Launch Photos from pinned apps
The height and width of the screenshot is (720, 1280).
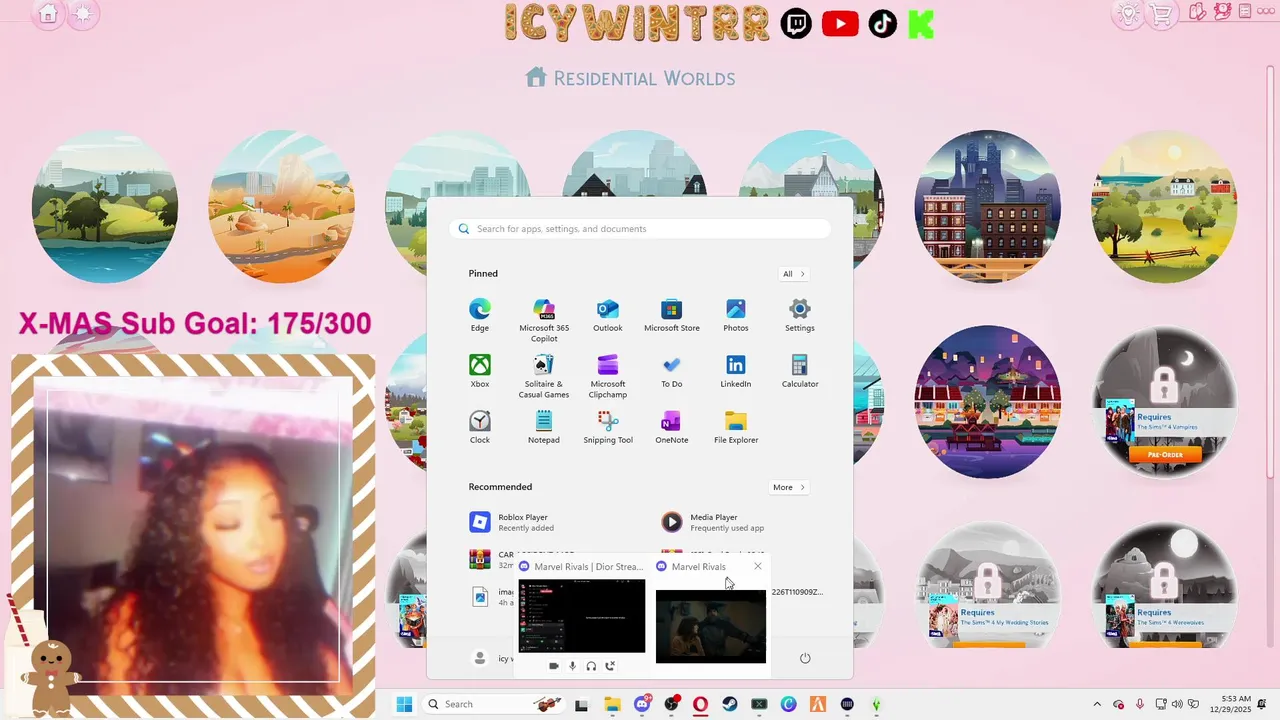coord(736,315)
